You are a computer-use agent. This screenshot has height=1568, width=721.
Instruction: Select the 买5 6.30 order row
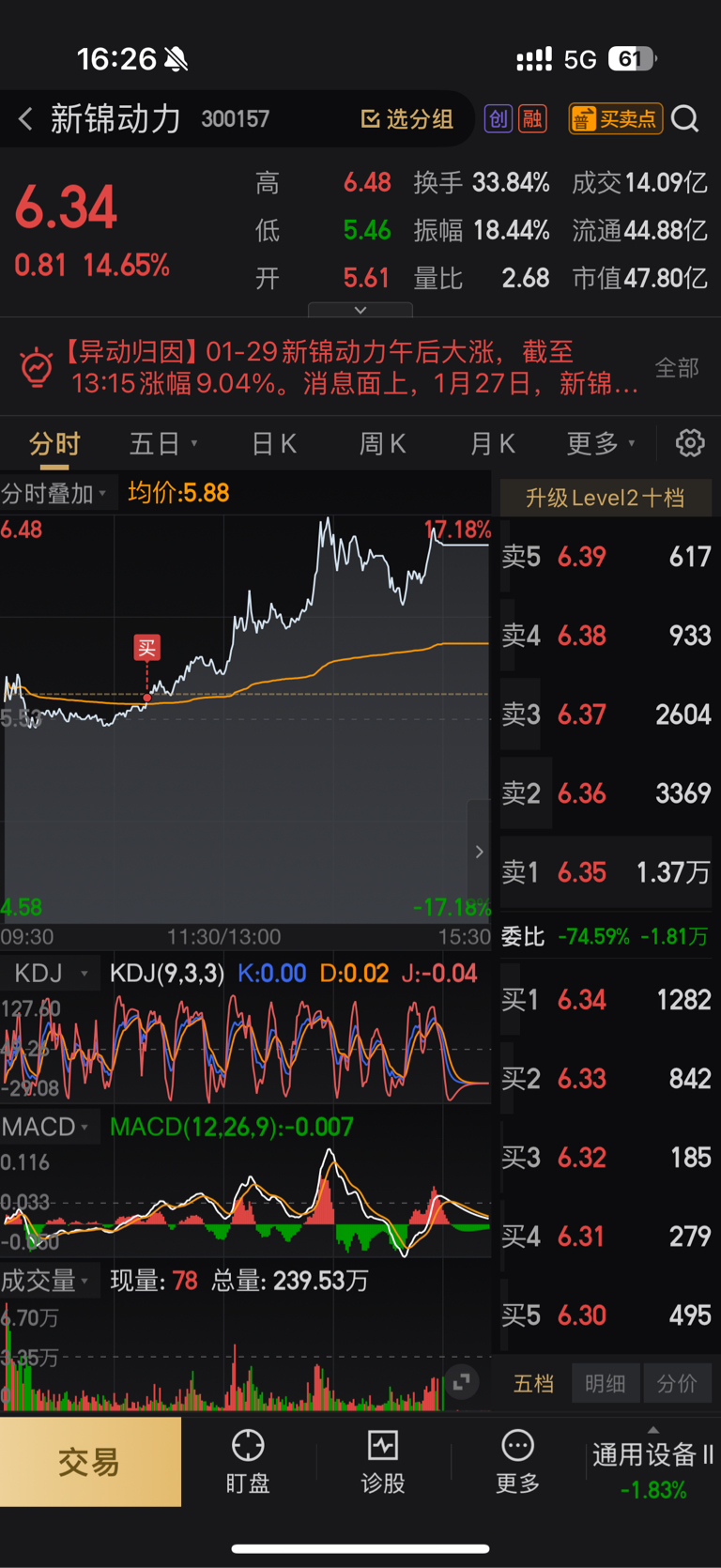click(606, 1315)
